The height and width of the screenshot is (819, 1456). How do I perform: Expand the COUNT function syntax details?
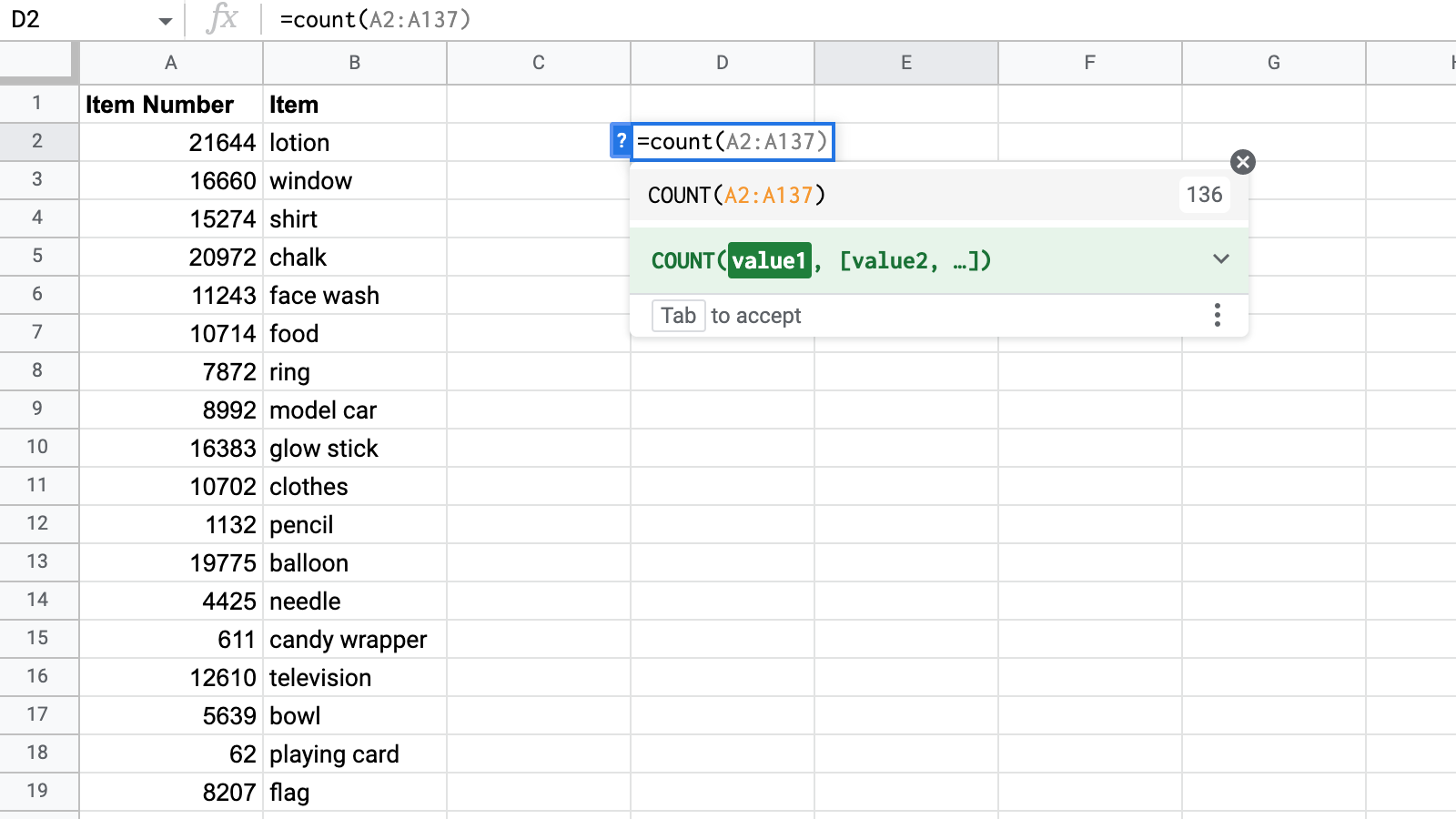click(1220, 259)
